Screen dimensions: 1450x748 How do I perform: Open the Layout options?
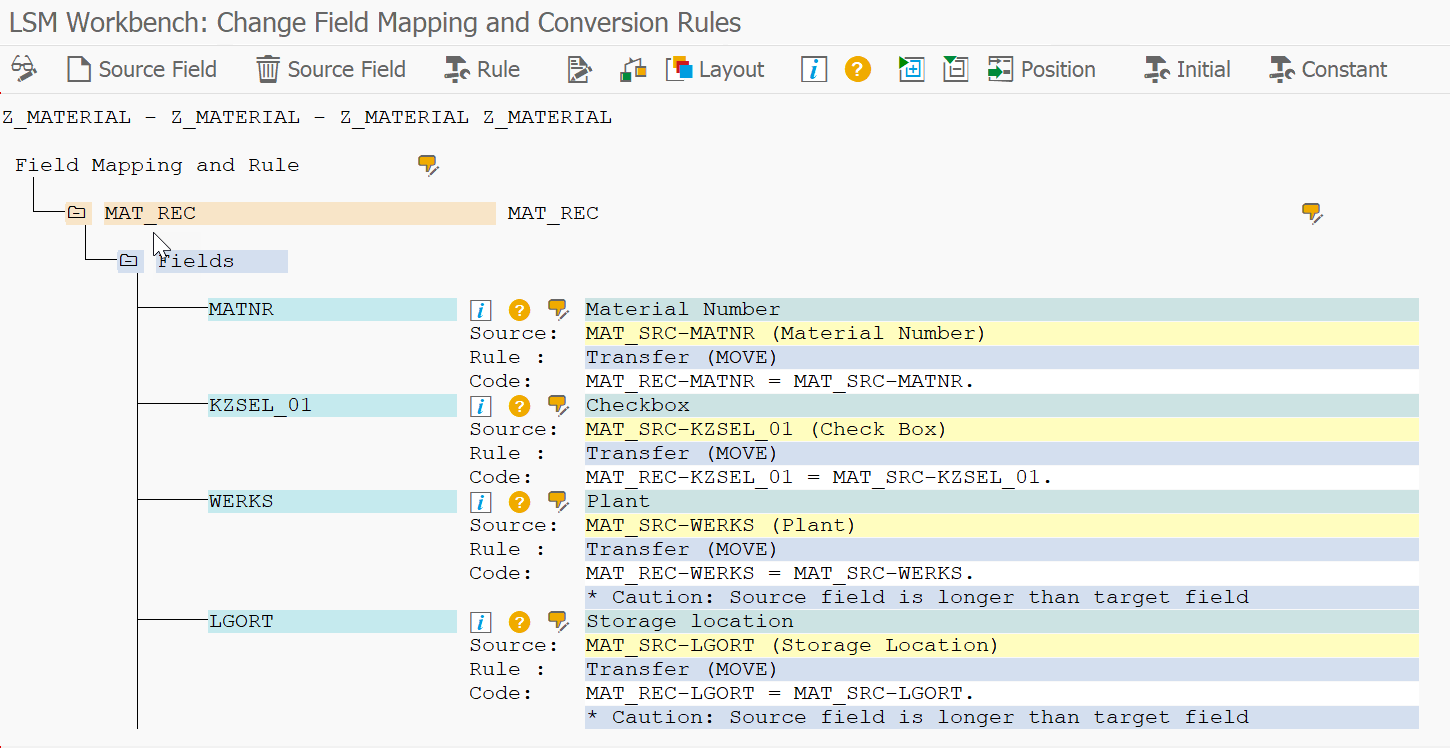tap(715, 69)
